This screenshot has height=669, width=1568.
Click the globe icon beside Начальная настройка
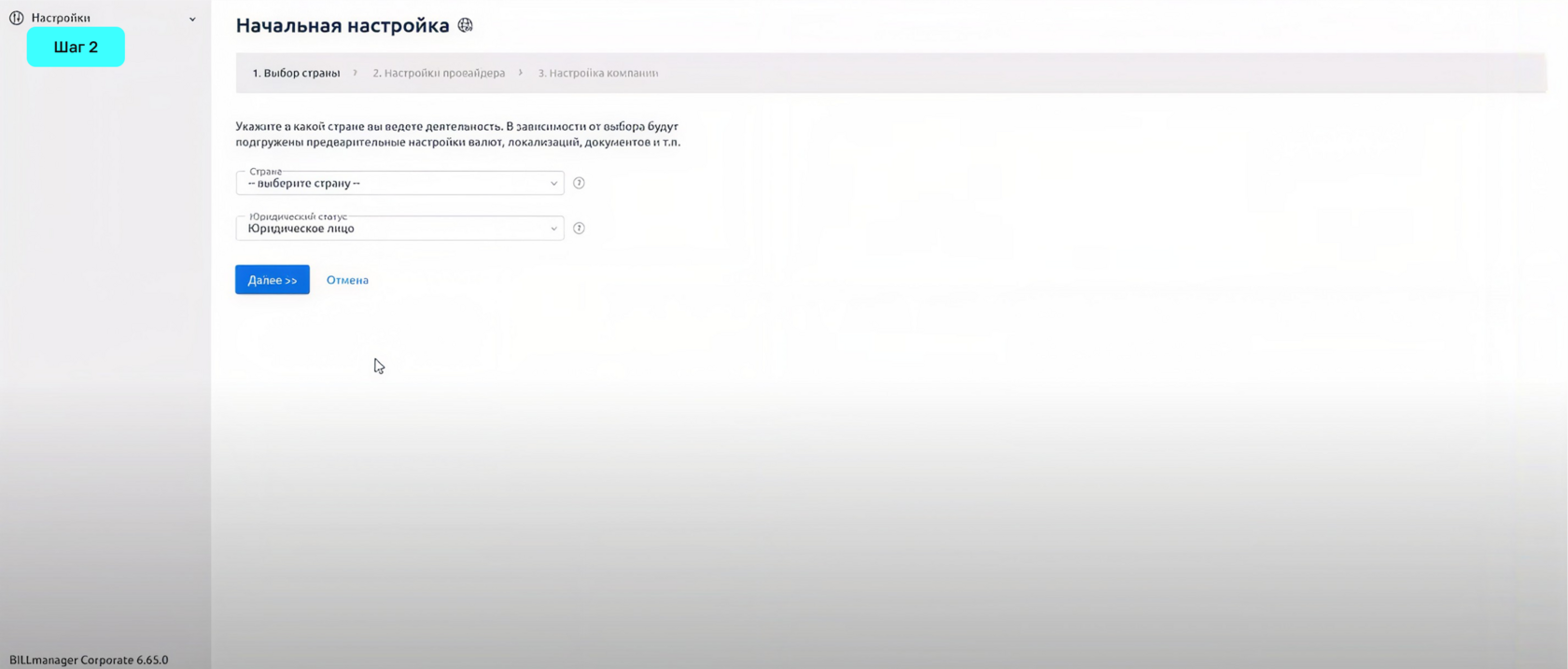466,25
